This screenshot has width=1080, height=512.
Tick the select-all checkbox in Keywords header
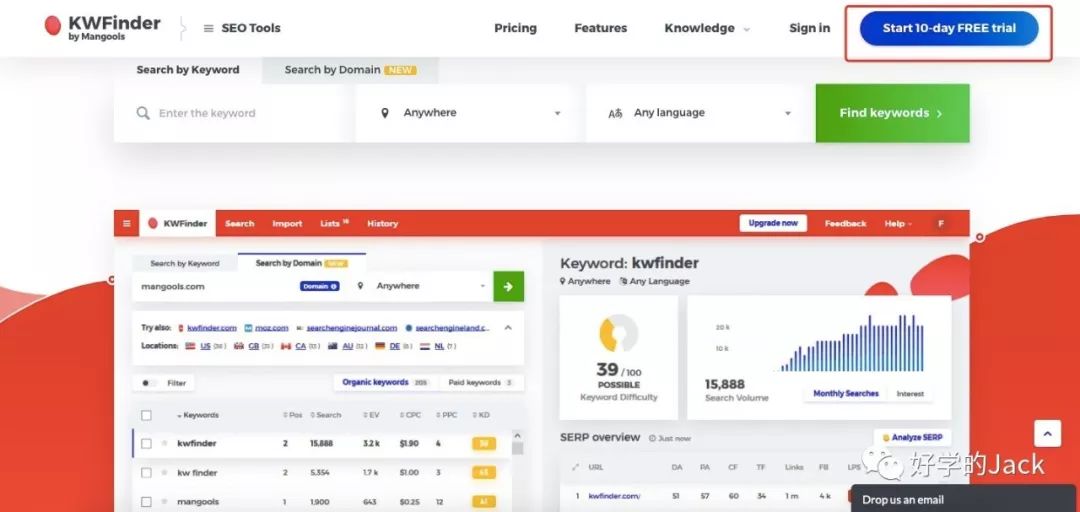147,415
